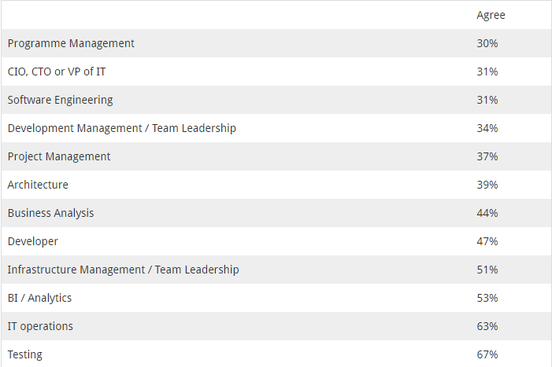Click the BI / Analytics row label
The image size is (552, 367).
click(39, 298)
